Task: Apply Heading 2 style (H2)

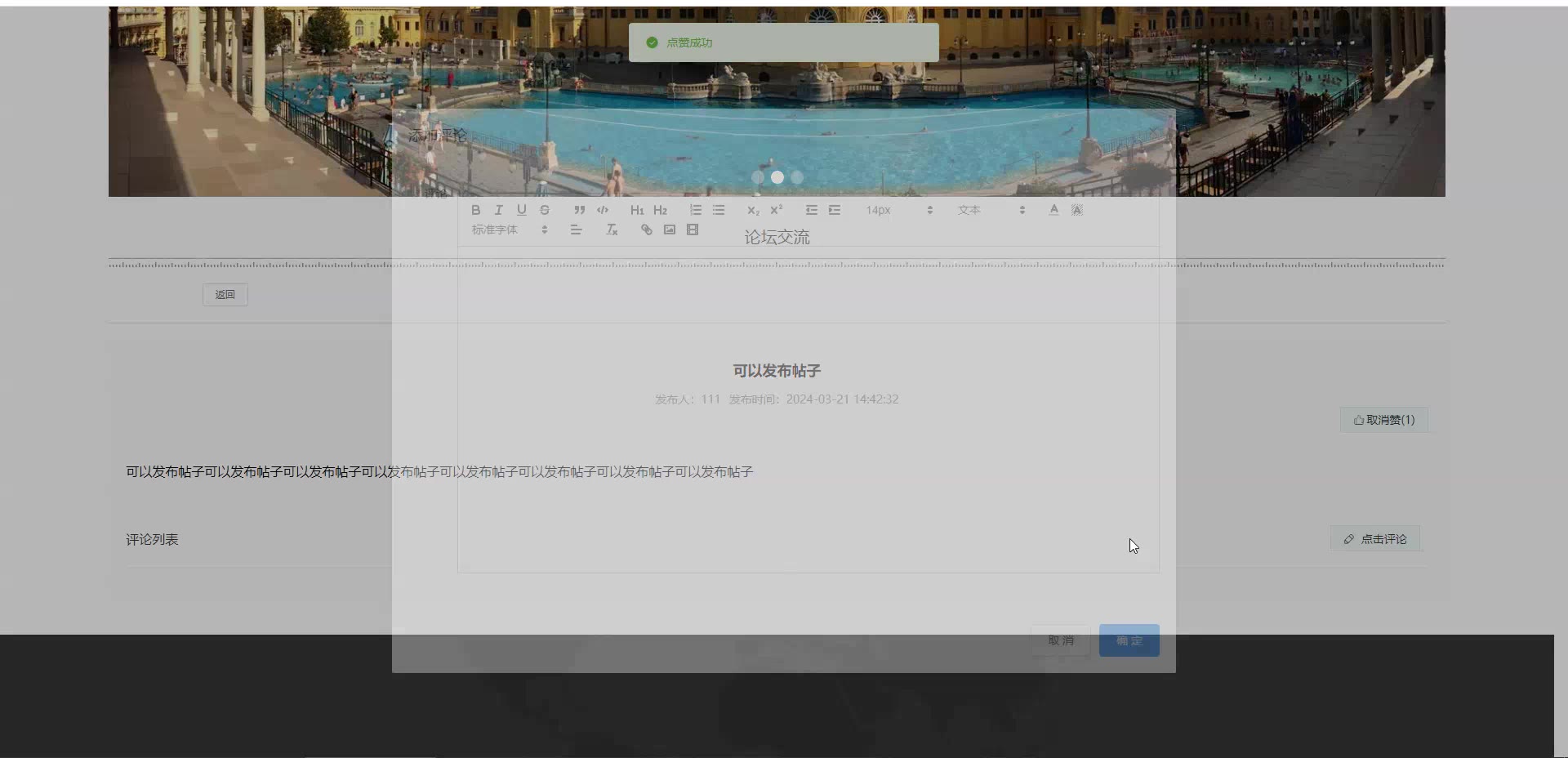Action: click(660, 210)
